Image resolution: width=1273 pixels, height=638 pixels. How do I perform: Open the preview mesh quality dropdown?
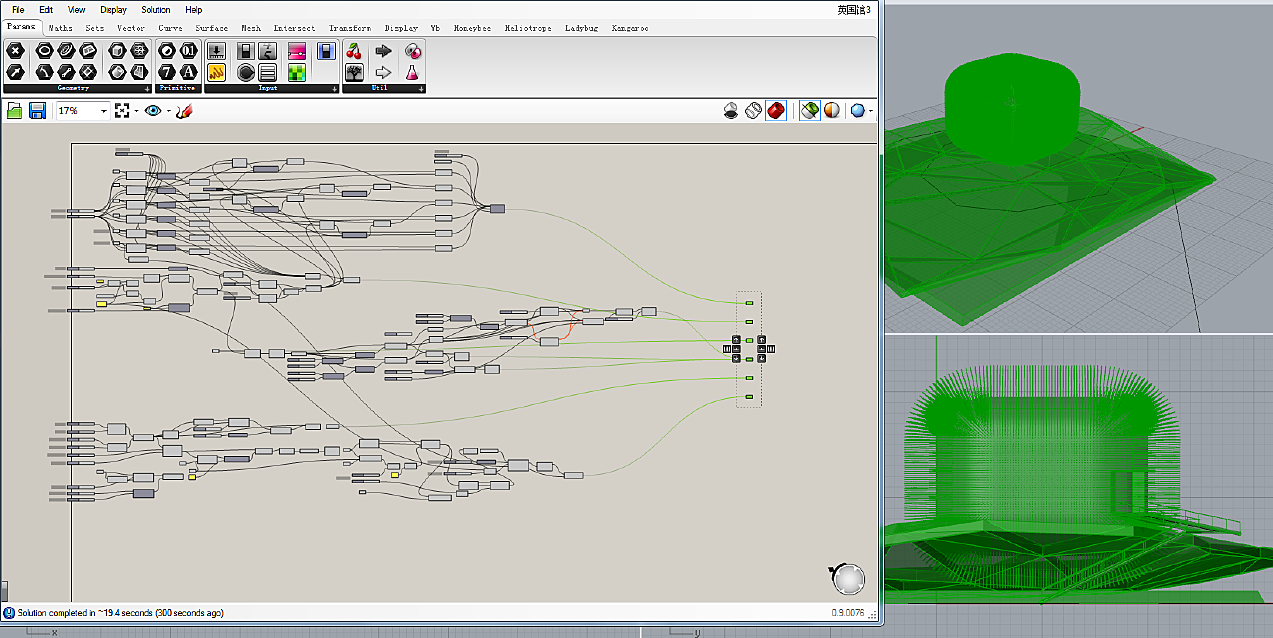tap(861, 111)
